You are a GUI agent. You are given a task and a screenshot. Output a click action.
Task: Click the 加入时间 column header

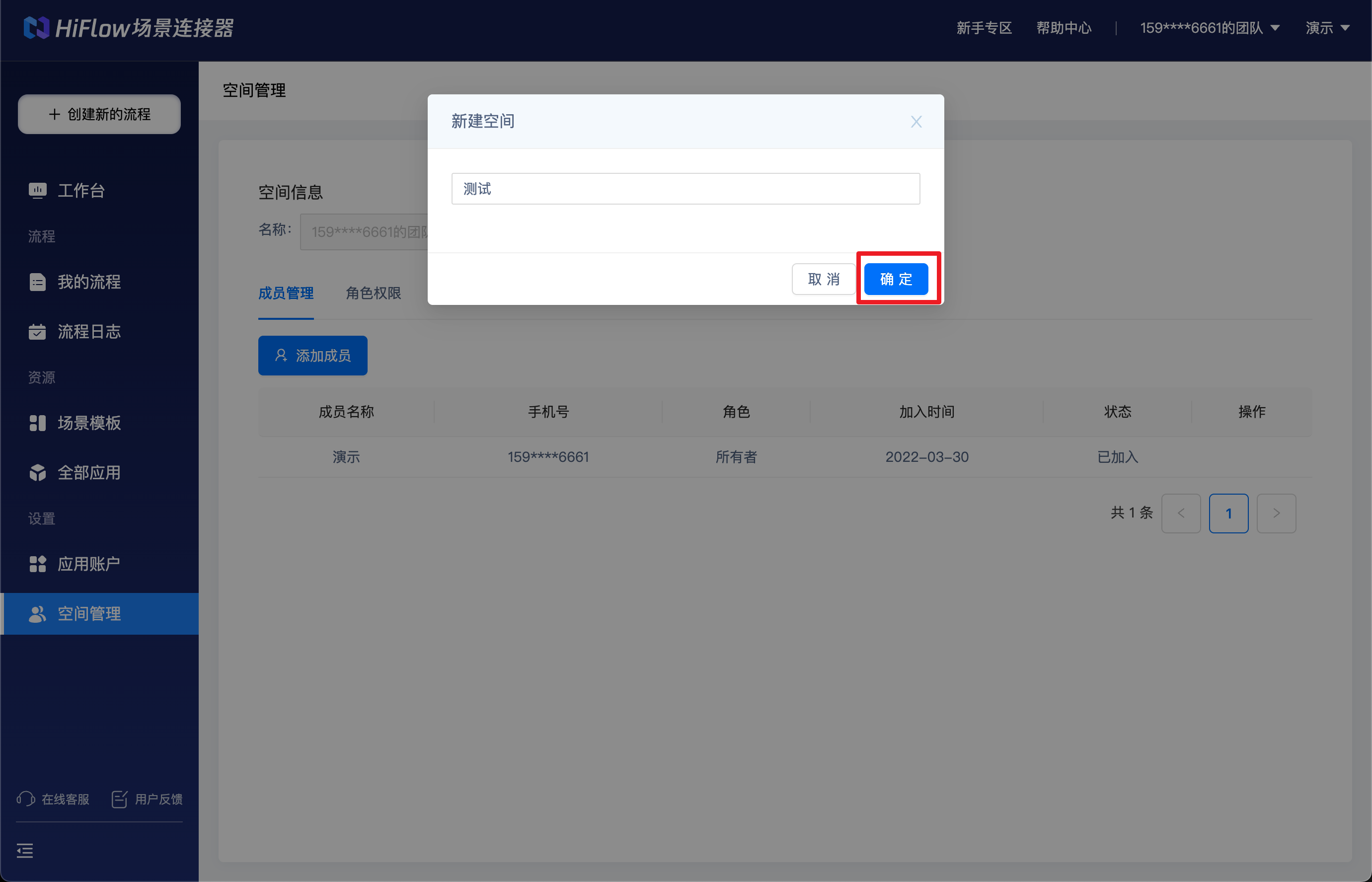click(x=927, y=412)
